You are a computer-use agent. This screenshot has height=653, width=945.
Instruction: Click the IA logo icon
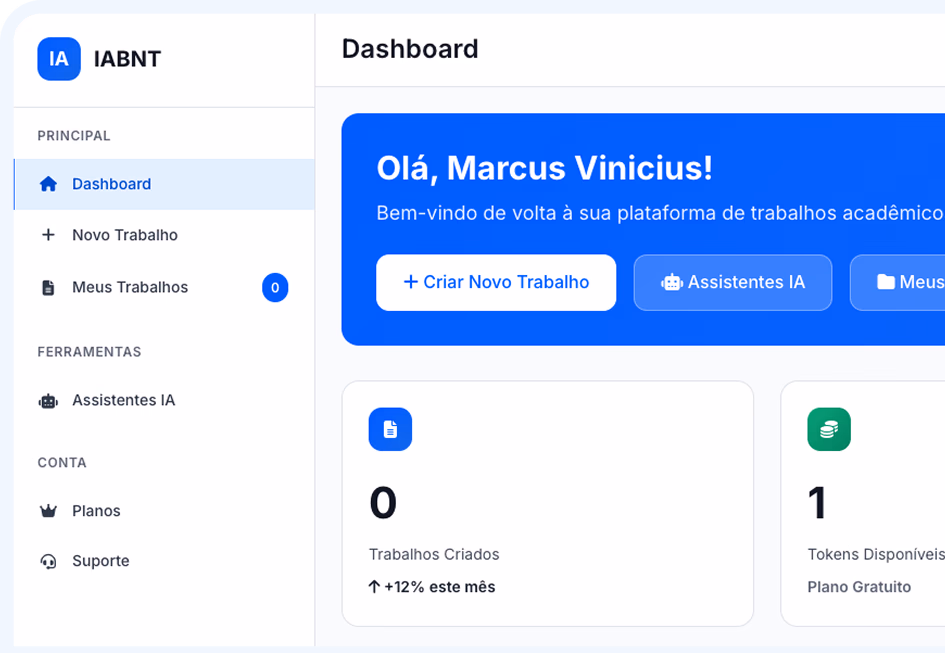[59, 59]
